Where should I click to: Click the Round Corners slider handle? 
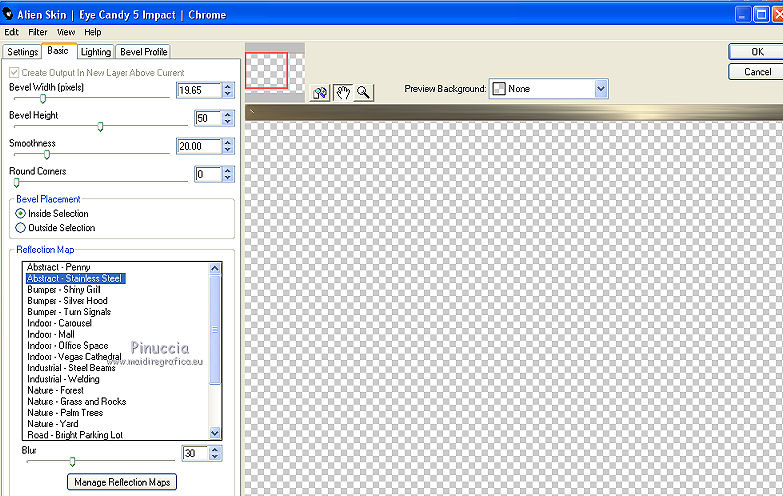[16, 182]
